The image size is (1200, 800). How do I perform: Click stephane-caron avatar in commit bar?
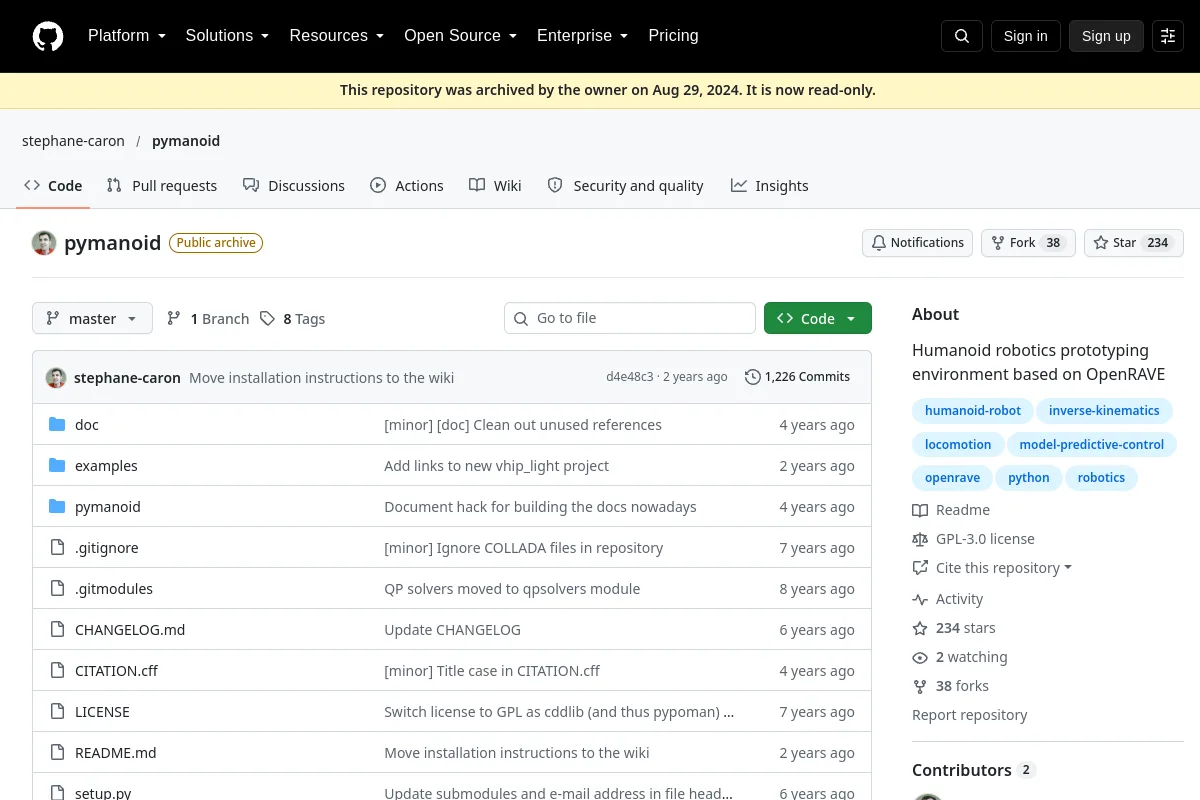56,378
